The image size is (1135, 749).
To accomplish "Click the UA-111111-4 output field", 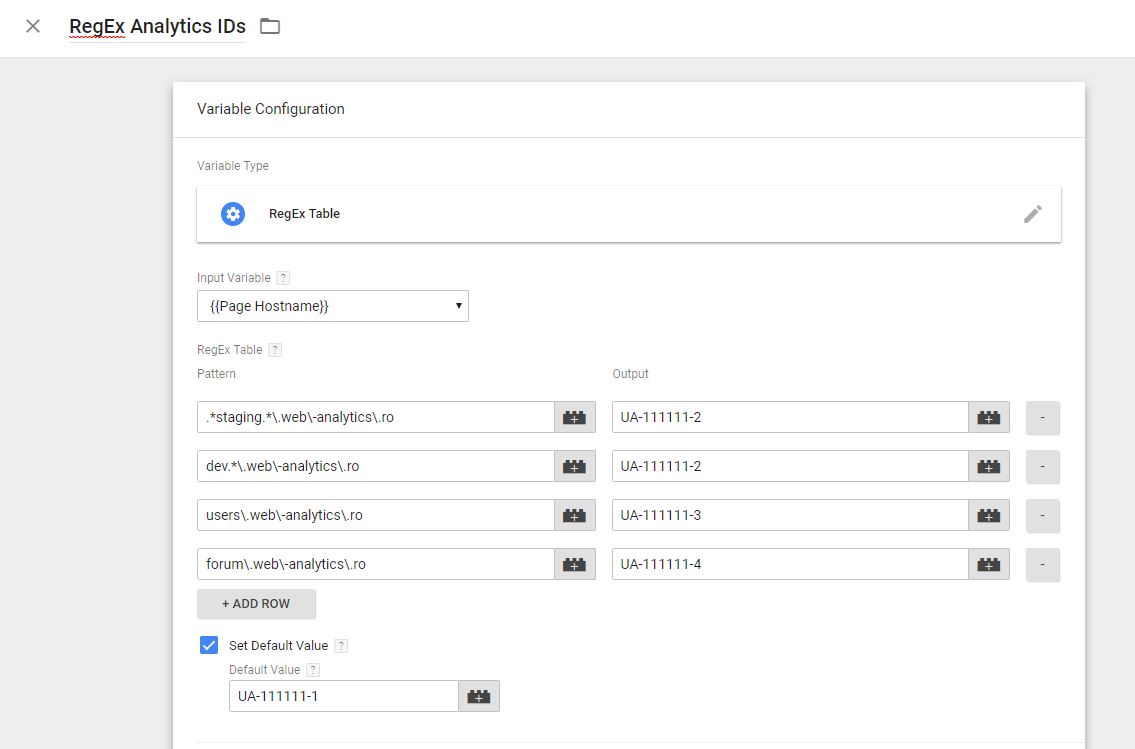I will [x=790, y=565].
